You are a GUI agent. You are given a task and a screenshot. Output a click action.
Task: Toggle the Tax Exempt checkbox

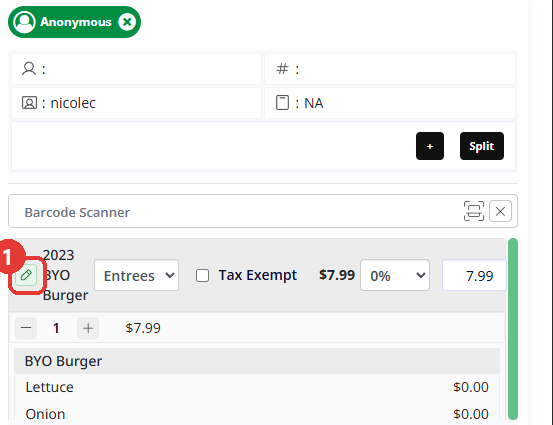click(202, 275)
